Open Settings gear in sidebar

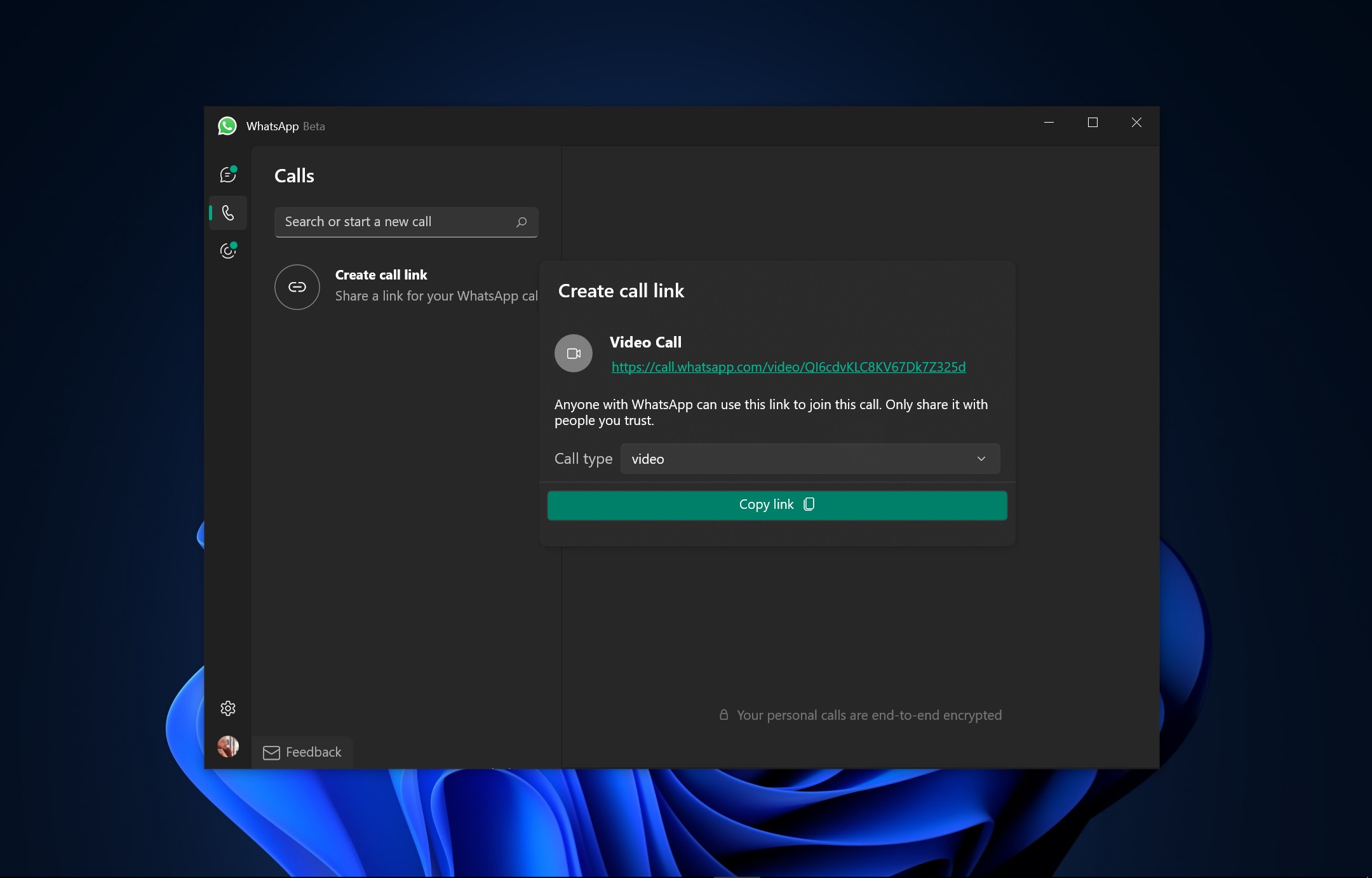click(228, 708)
